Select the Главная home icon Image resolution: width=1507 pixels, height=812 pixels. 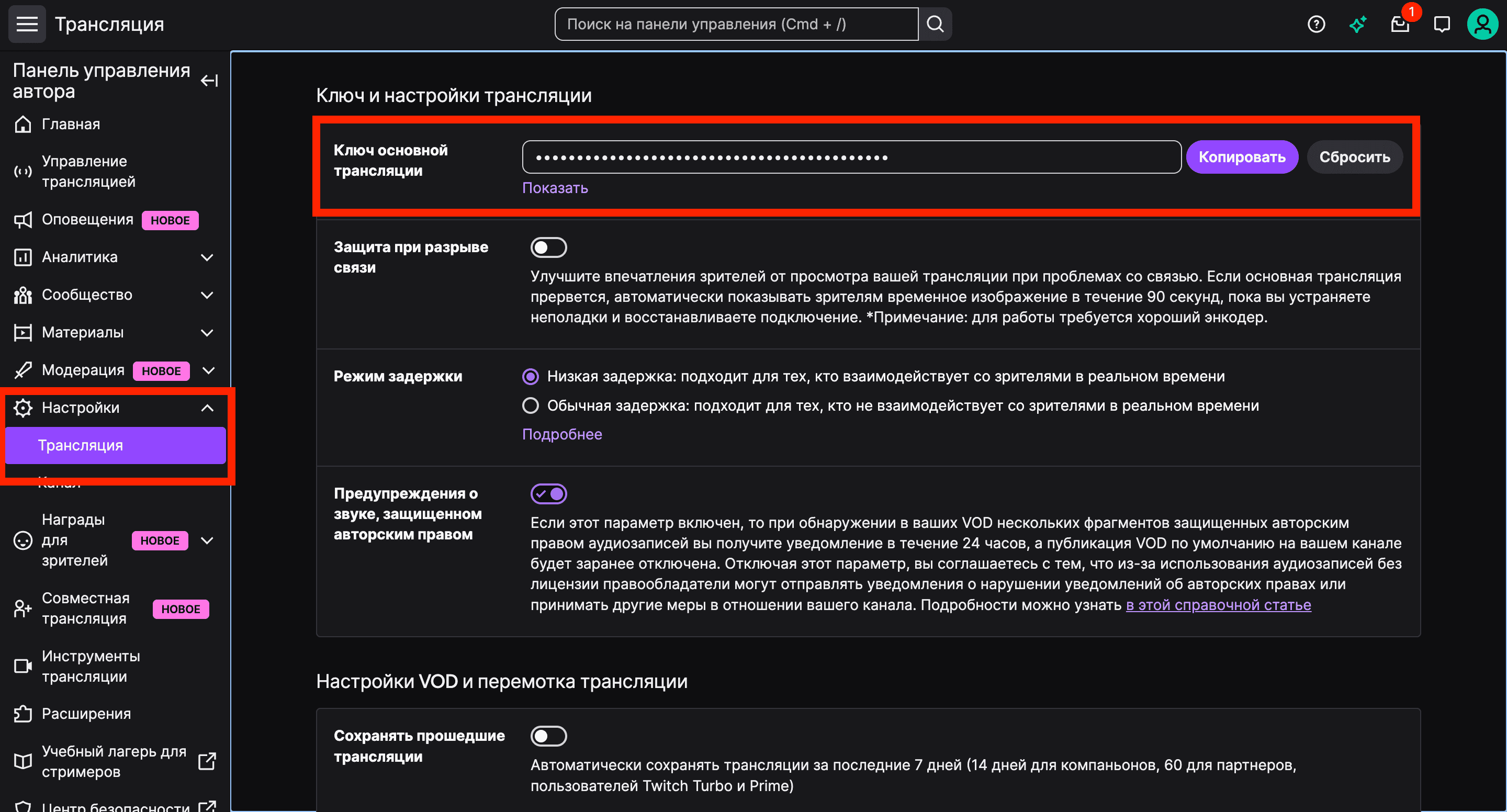coord(22,123)
